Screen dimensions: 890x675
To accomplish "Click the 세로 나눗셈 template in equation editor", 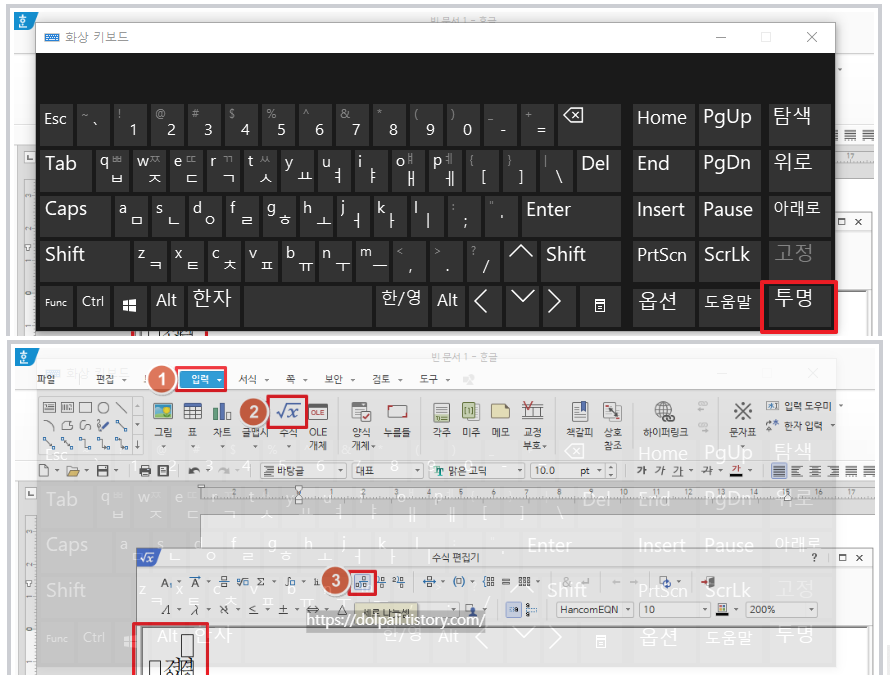I will [362, 582].
